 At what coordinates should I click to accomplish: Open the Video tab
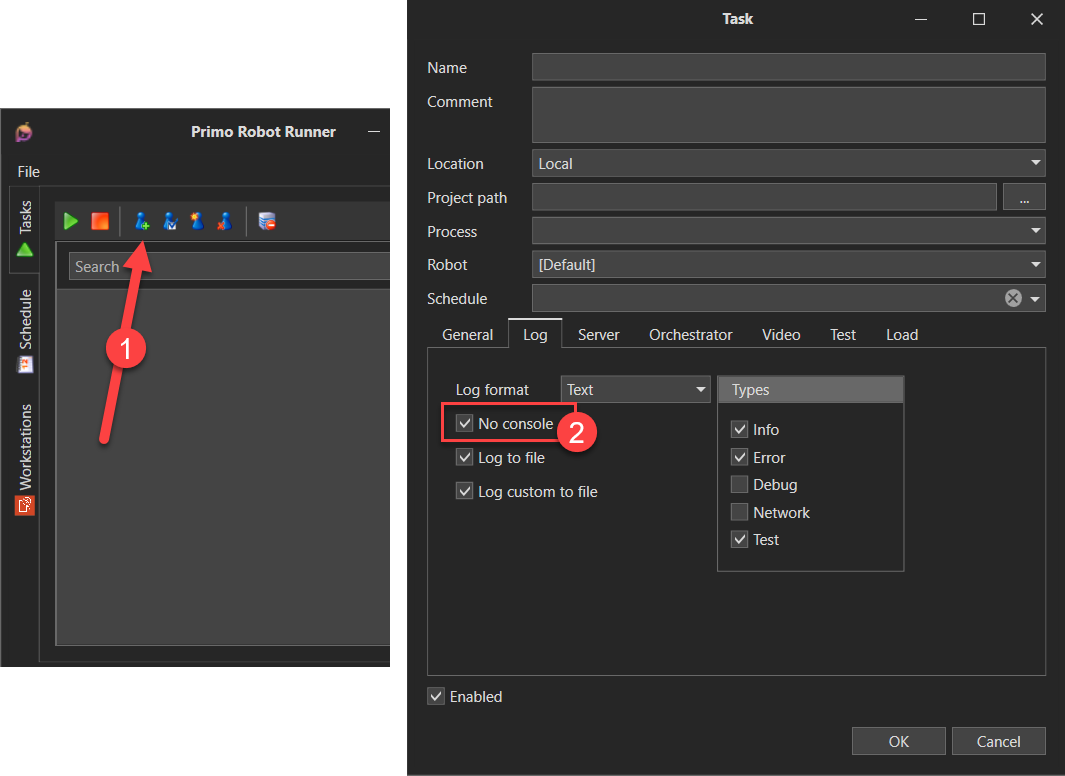tap(781, 335)
